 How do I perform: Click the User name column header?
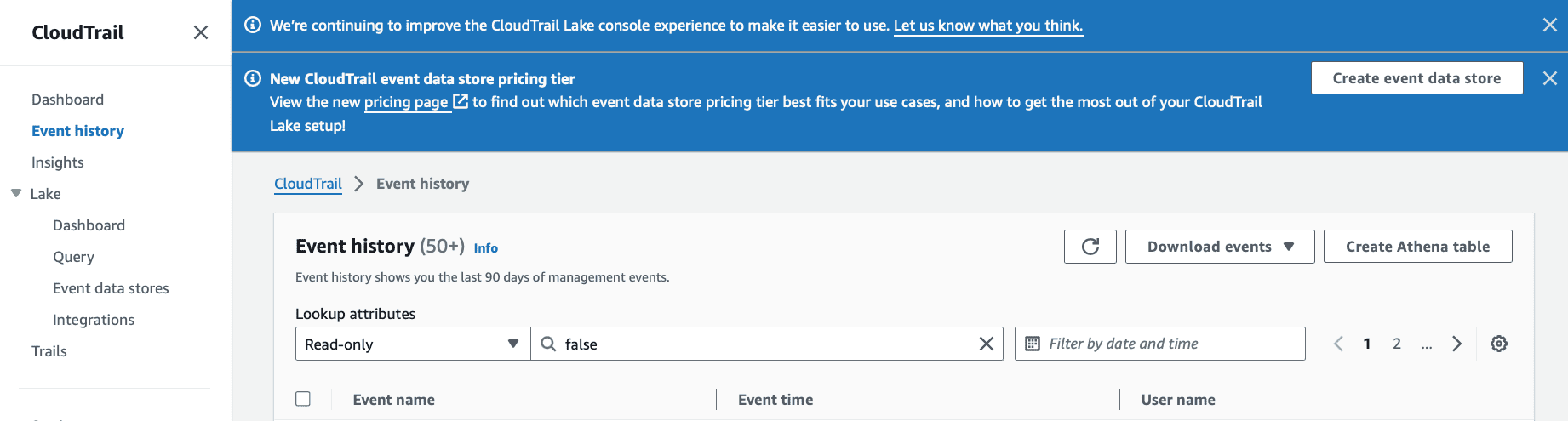[1178, 400]
